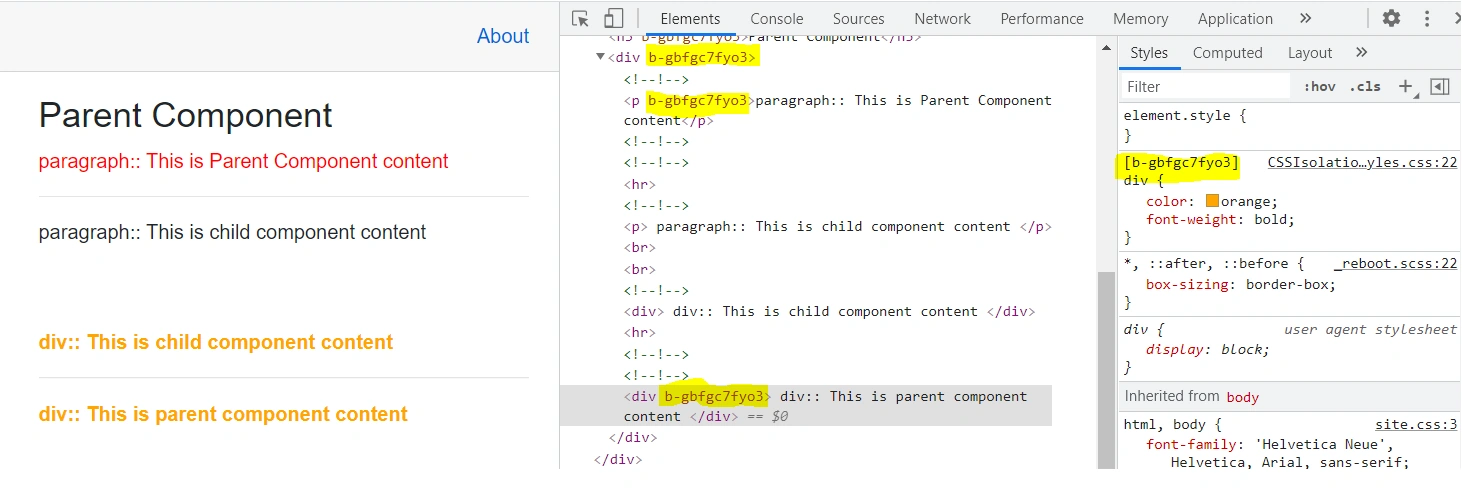This screenshot has width=1462, height=494.
Task: Open the DevTools three-dot customize menu
Action: pyautogui.click(x=1427, y=18)
